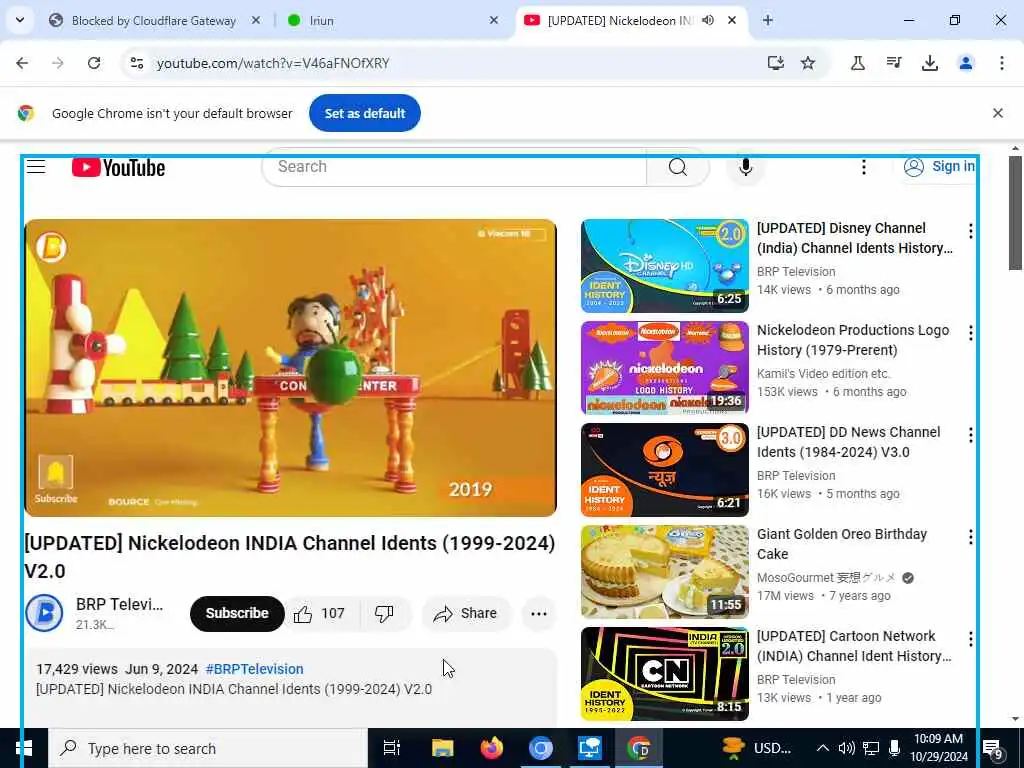Install app icon in address bar
This screenshot has height=768, width=1024.
tap(775, 63)
